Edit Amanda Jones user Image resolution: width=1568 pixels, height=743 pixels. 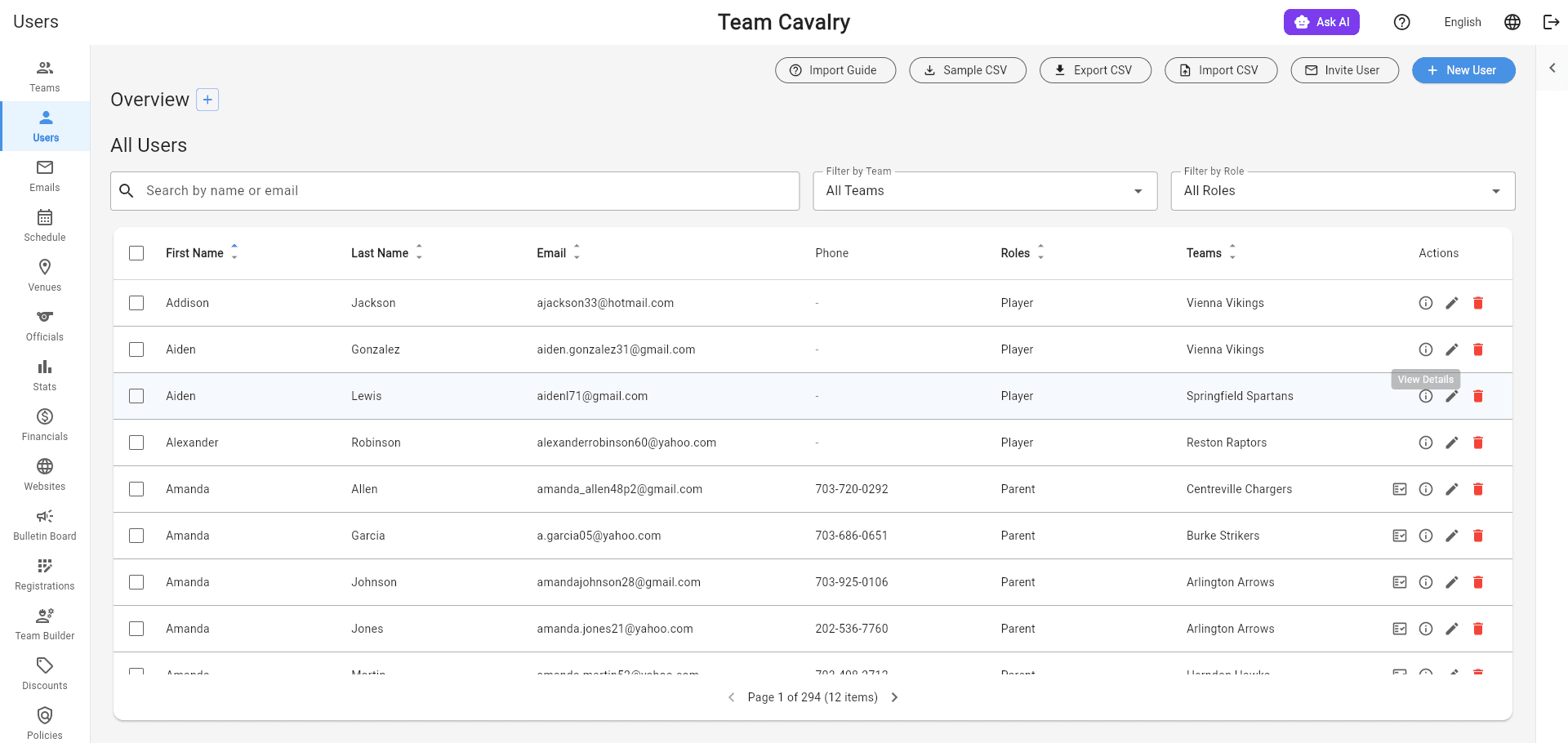click(1452, 629)
